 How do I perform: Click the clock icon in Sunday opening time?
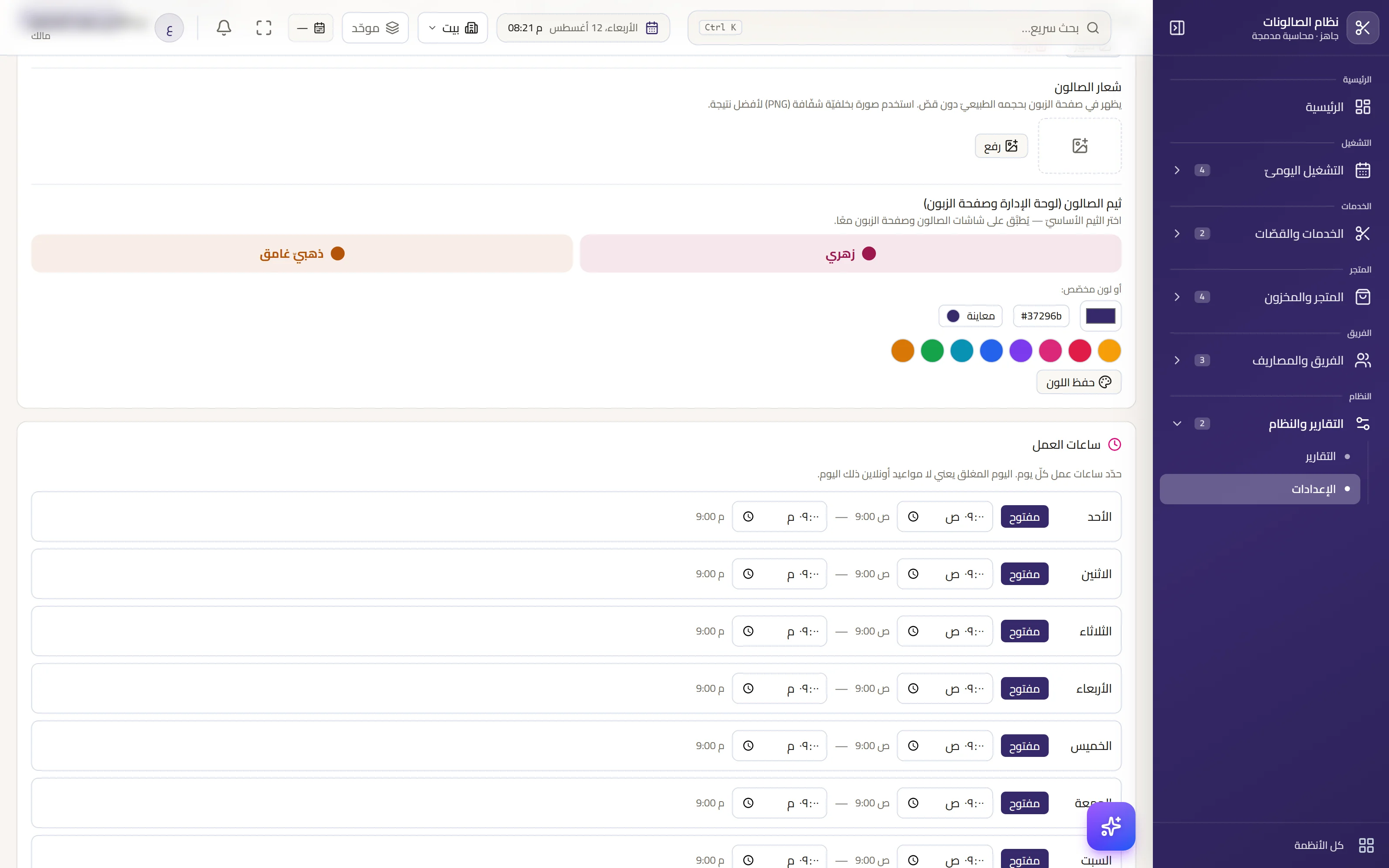point(913,516)
